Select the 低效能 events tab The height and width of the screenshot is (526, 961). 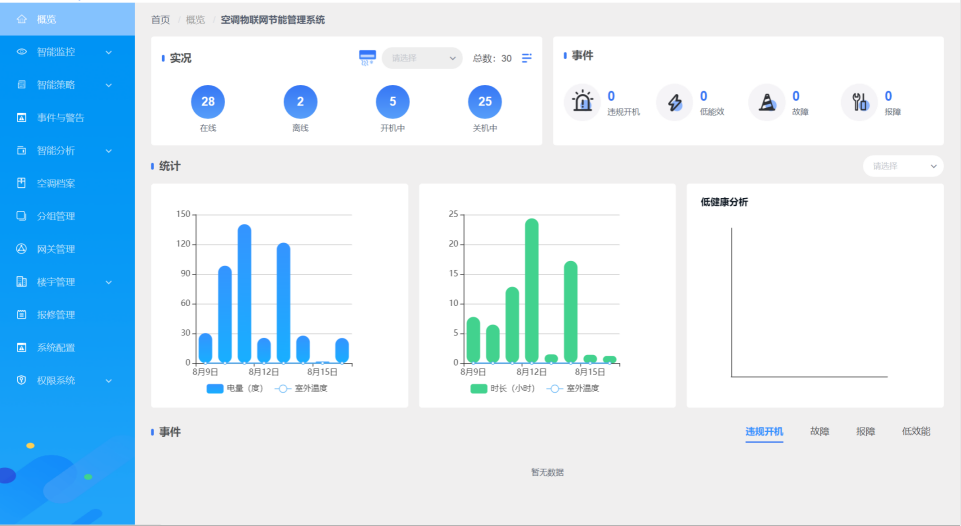coord(915,431)
